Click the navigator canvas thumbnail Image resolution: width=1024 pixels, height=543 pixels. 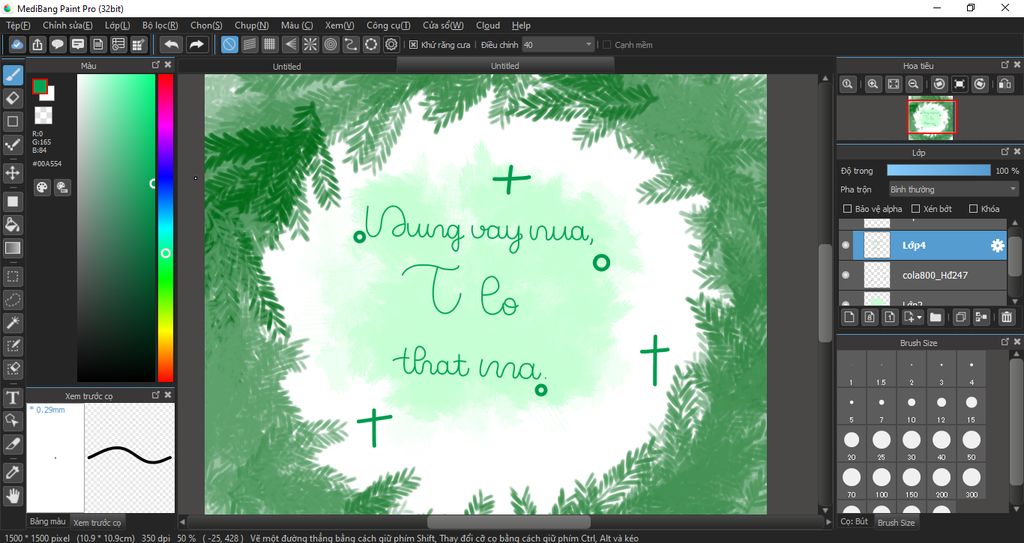tap(931, 118)
